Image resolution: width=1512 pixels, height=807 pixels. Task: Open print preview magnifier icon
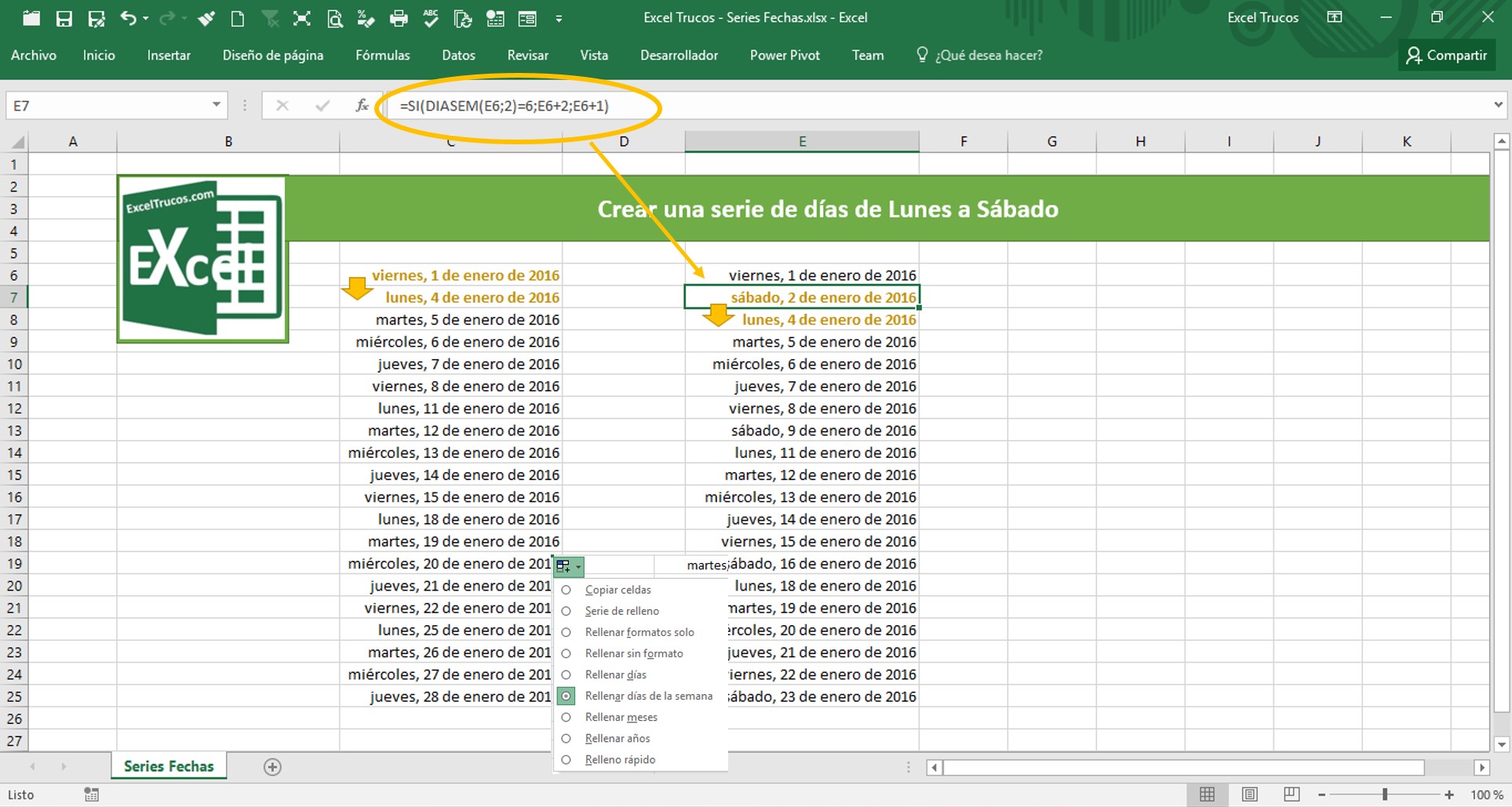[x=334, y=19]
